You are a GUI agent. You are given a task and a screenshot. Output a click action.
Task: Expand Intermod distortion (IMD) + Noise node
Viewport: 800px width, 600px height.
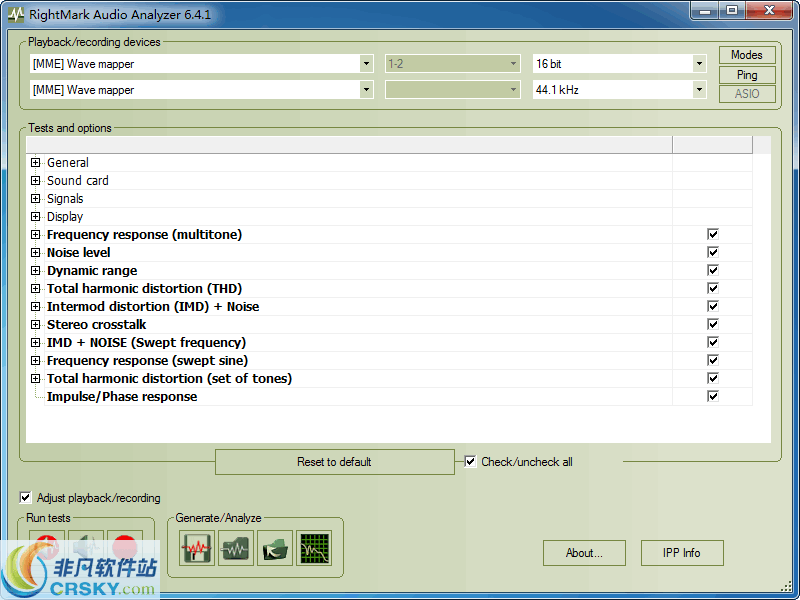(x=35, y=306)
